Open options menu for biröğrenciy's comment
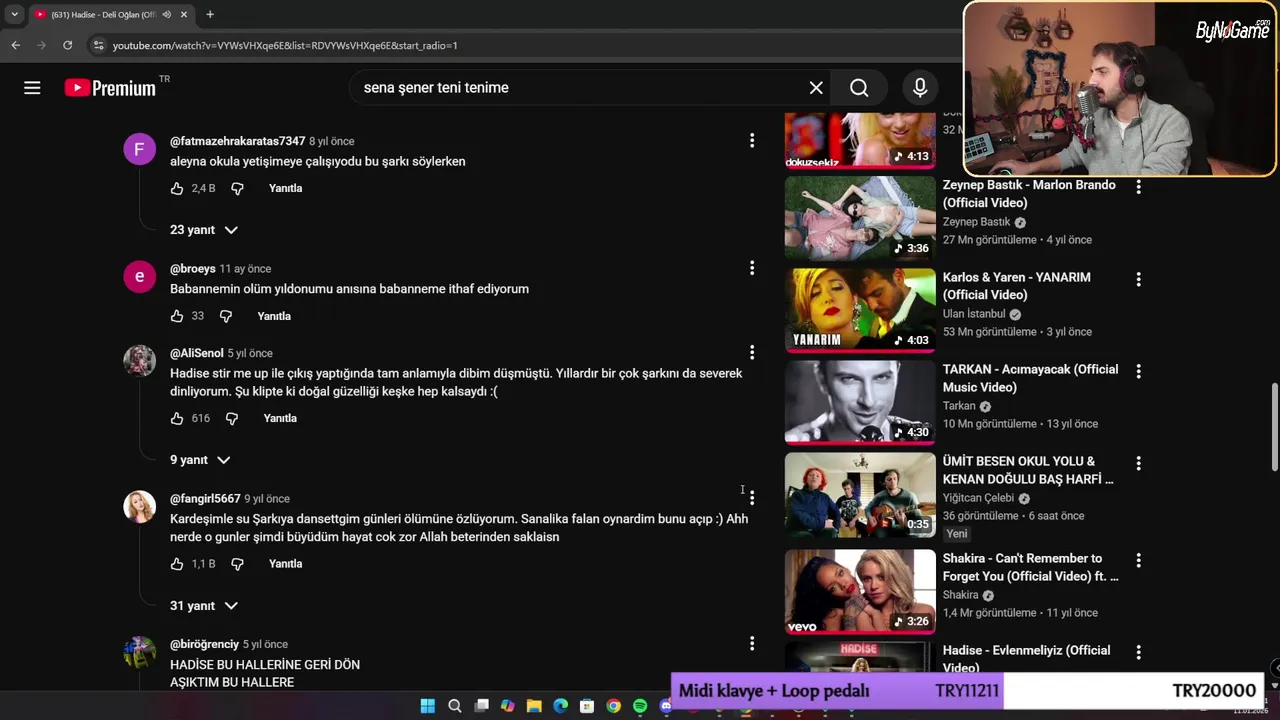This screenshot has height=720, width=1280. pyautogui.click(x=752, y=644)
